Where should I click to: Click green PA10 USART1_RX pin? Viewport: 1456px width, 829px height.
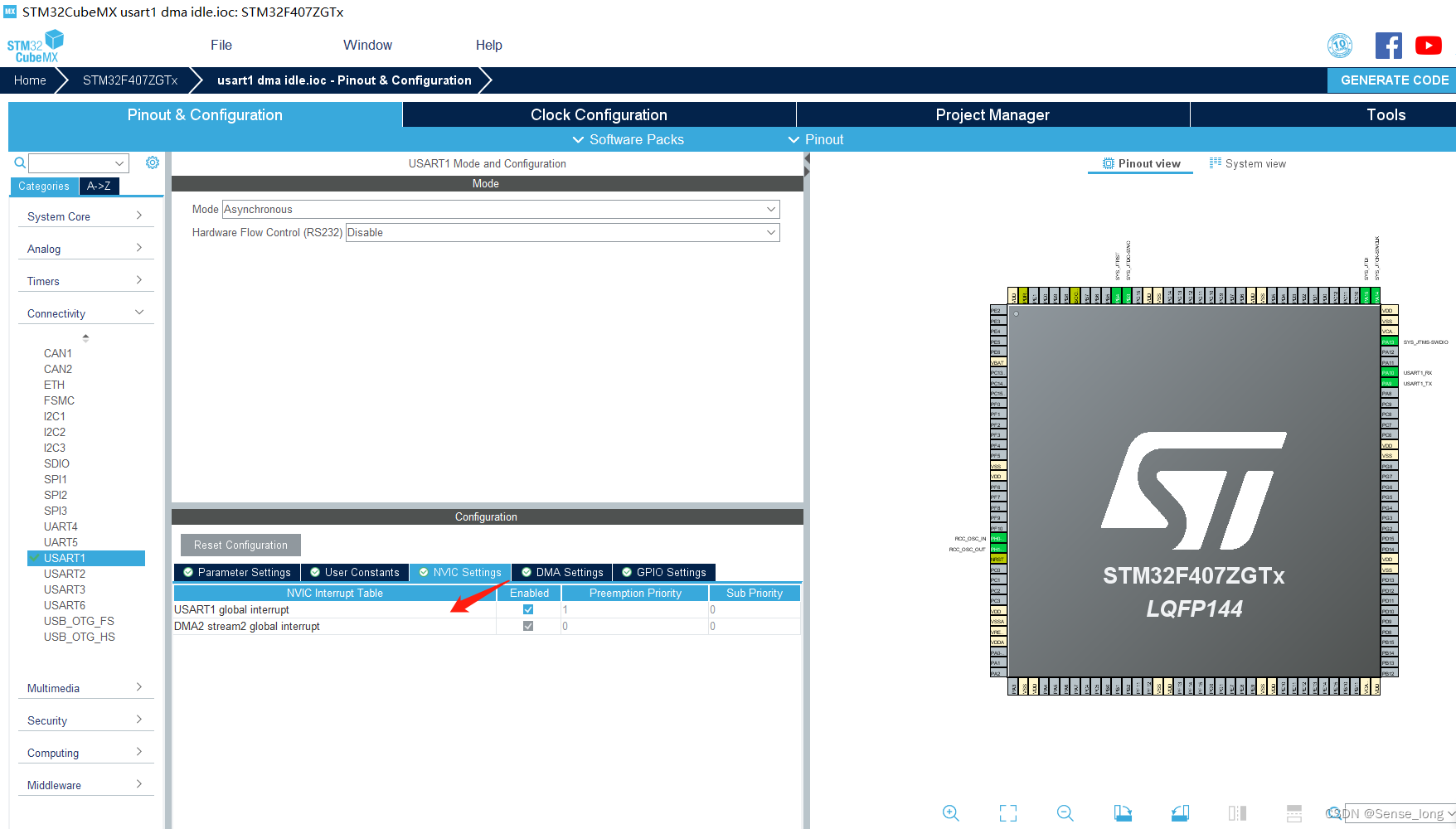pyautogui.click(x=1388, y=373)
